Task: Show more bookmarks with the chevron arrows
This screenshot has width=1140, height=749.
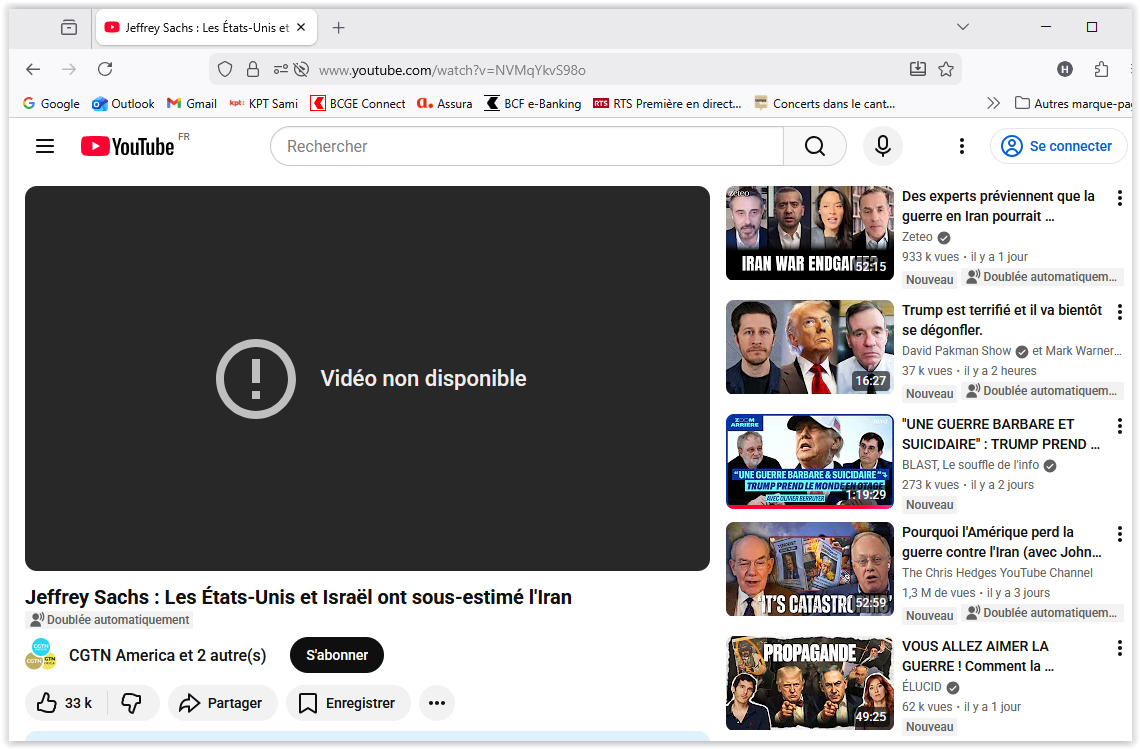Action: [x=993, y=103]
